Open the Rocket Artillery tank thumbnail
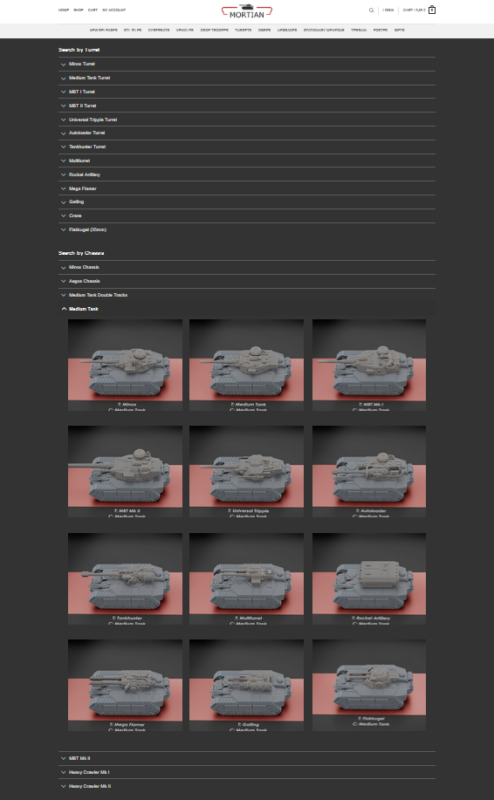 (369, 579)
